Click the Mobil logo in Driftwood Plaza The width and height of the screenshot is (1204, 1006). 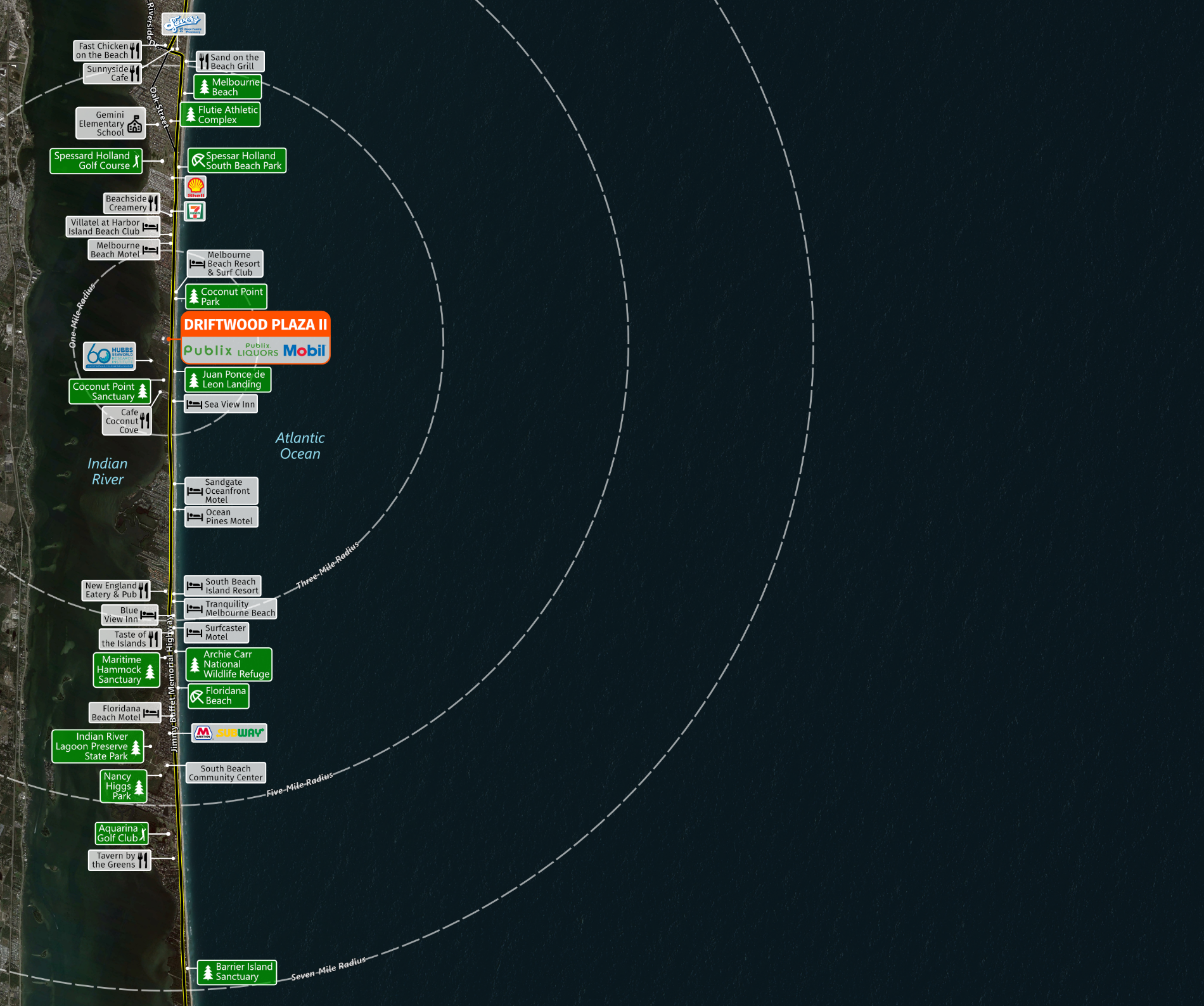click(x=304, y=351)
